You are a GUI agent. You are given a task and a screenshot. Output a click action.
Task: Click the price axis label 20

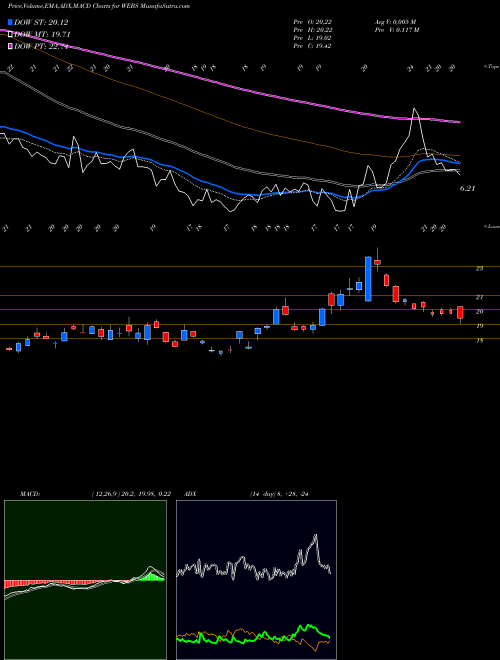pos(479,311)
